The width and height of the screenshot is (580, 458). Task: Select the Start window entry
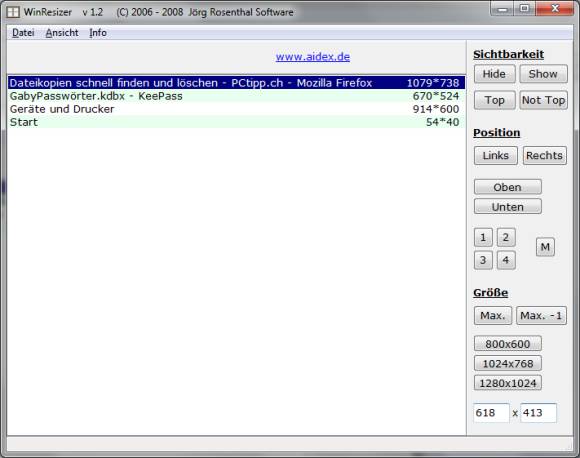click(236, 122)
